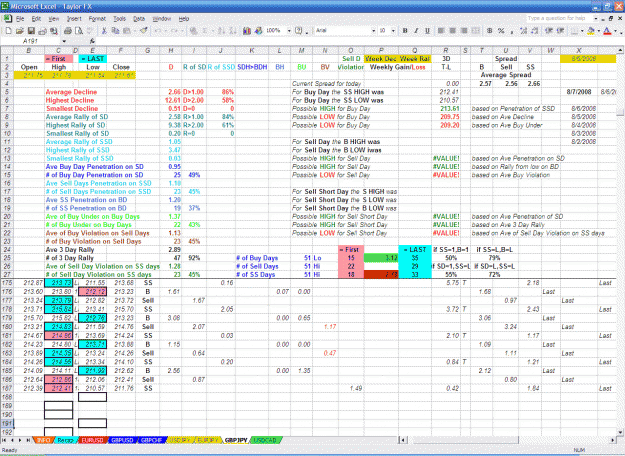Image resolution: width=625 pixels, height=456 pixels.
Task: Click the horizontal scrollbar left arrow
Action: point(404,440)
